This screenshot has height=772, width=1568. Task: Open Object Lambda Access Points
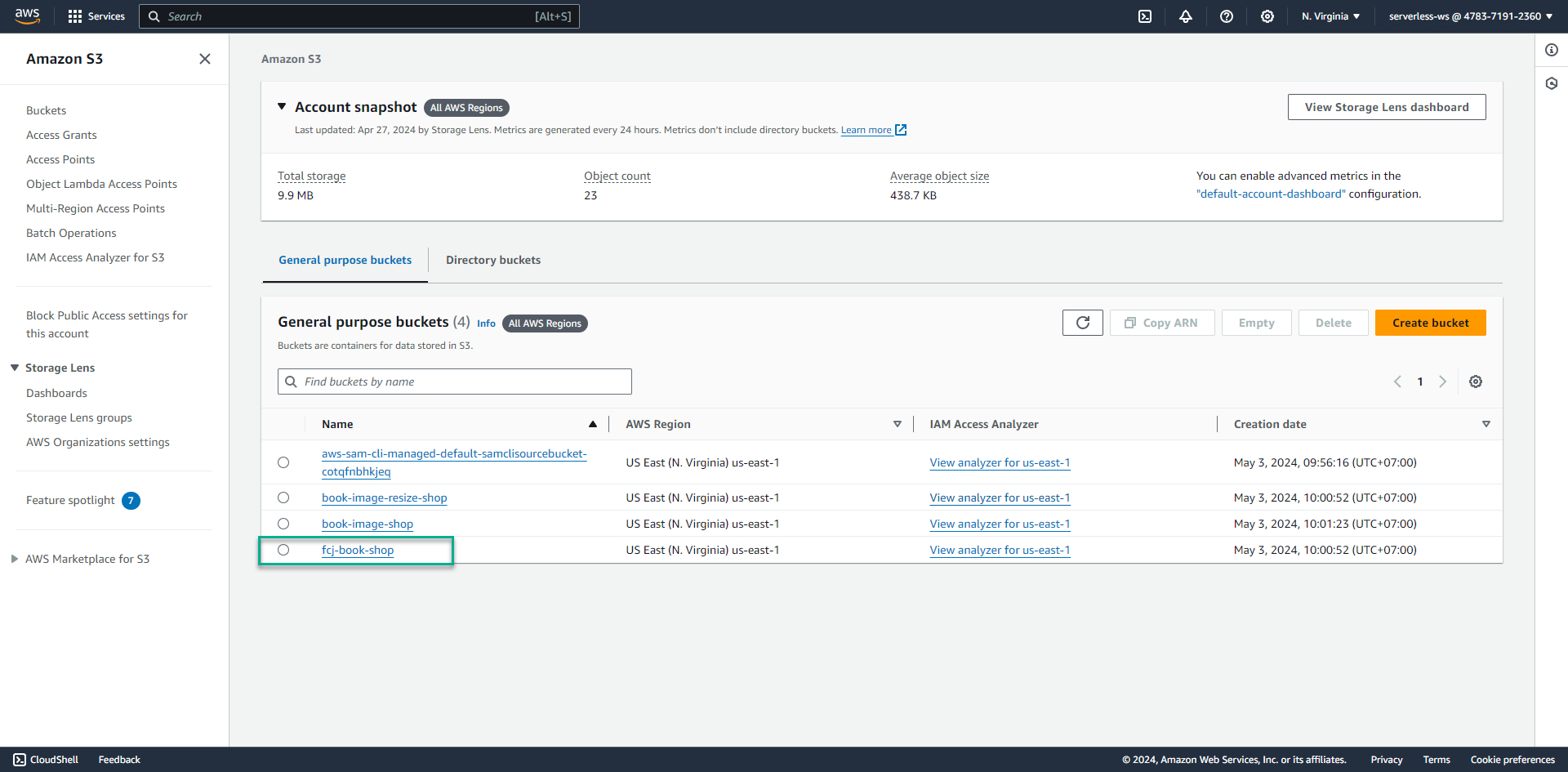pyautogui.click(x=101, y=184)
